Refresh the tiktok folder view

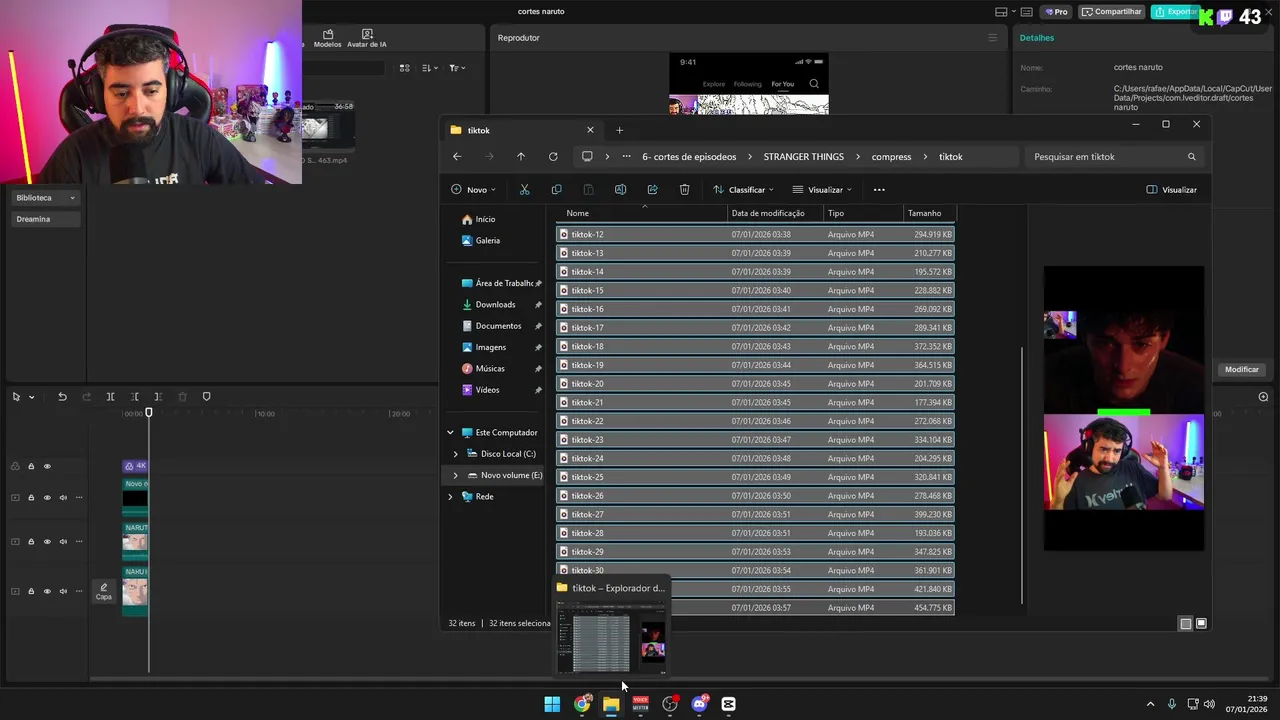tap(553, 156)
